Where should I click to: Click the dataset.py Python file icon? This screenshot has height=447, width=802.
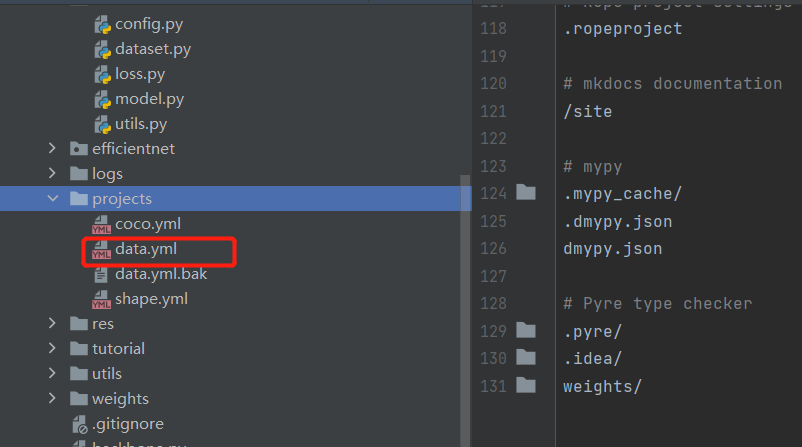point(102,49)
